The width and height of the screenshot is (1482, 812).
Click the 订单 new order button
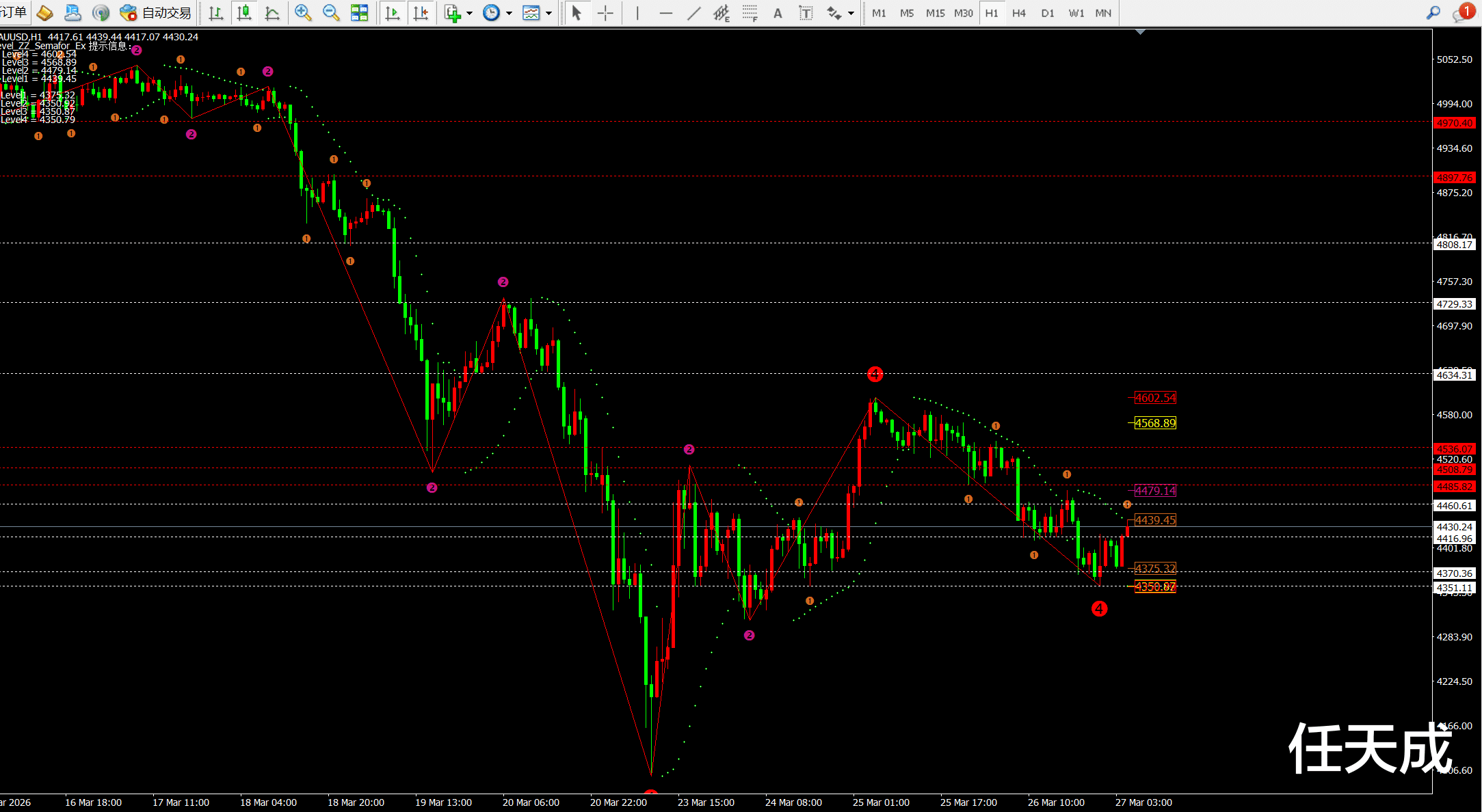coord(14,12)
